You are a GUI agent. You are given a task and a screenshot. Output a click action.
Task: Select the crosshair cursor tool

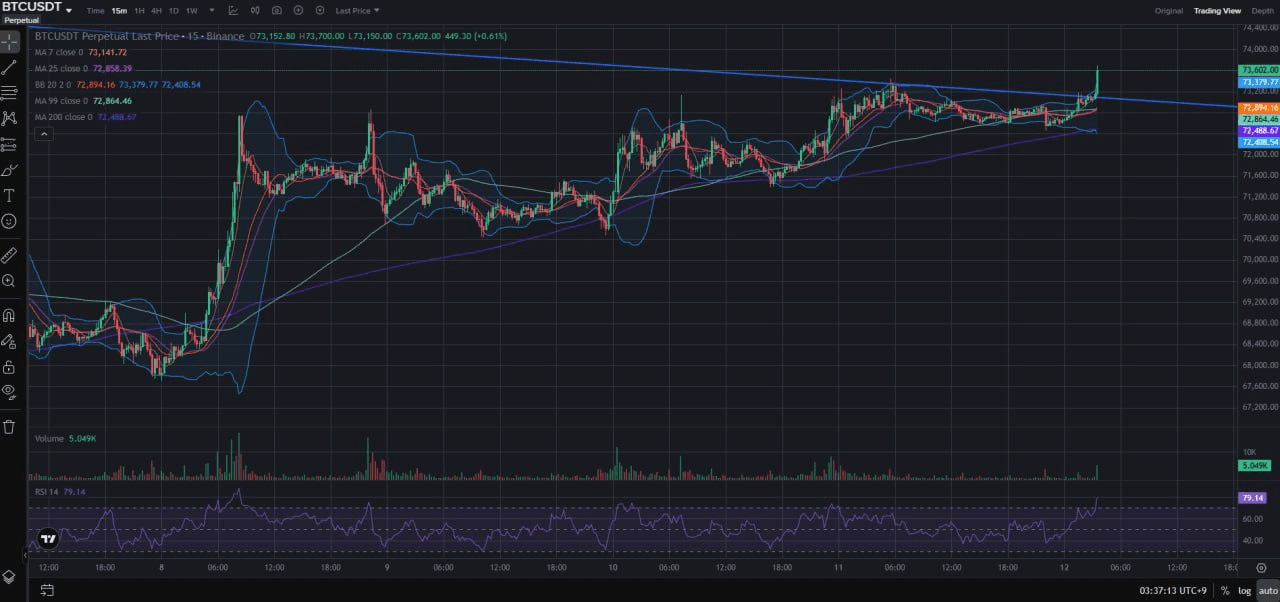click(x=9, y=42)
